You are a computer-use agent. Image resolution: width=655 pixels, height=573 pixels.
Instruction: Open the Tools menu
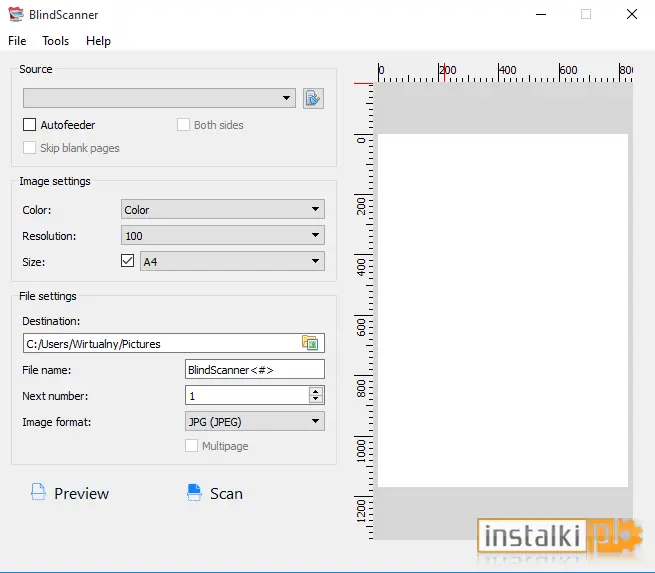(56, 41)
